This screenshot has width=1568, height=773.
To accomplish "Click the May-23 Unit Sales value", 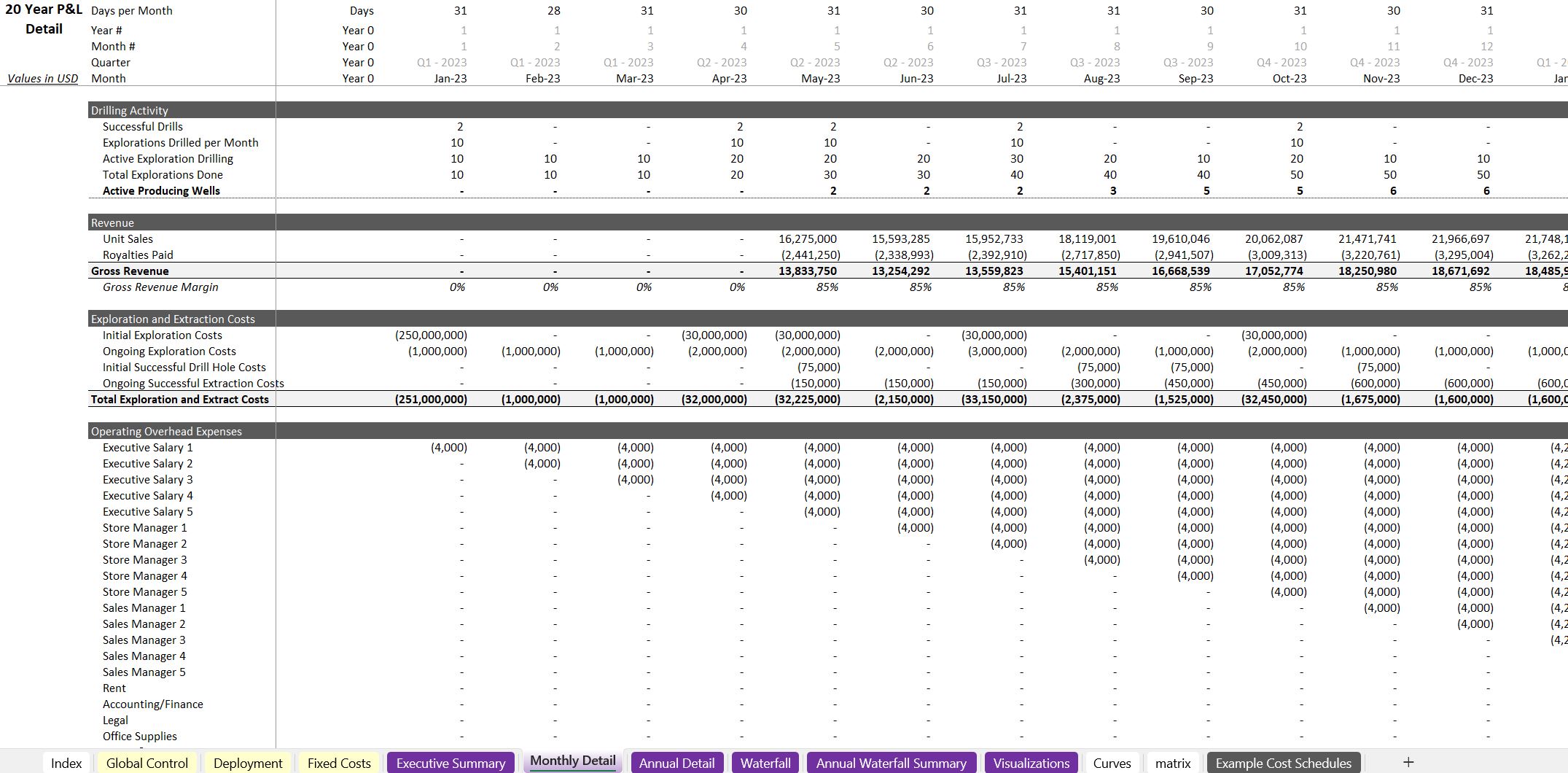I will click(807, 239).
